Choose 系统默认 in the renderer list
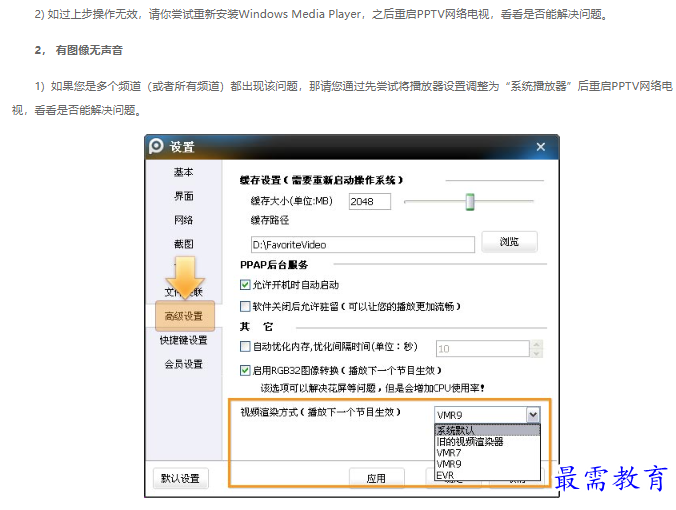The height and width of the screenshot is (510, 676). (x=488, y=430)
